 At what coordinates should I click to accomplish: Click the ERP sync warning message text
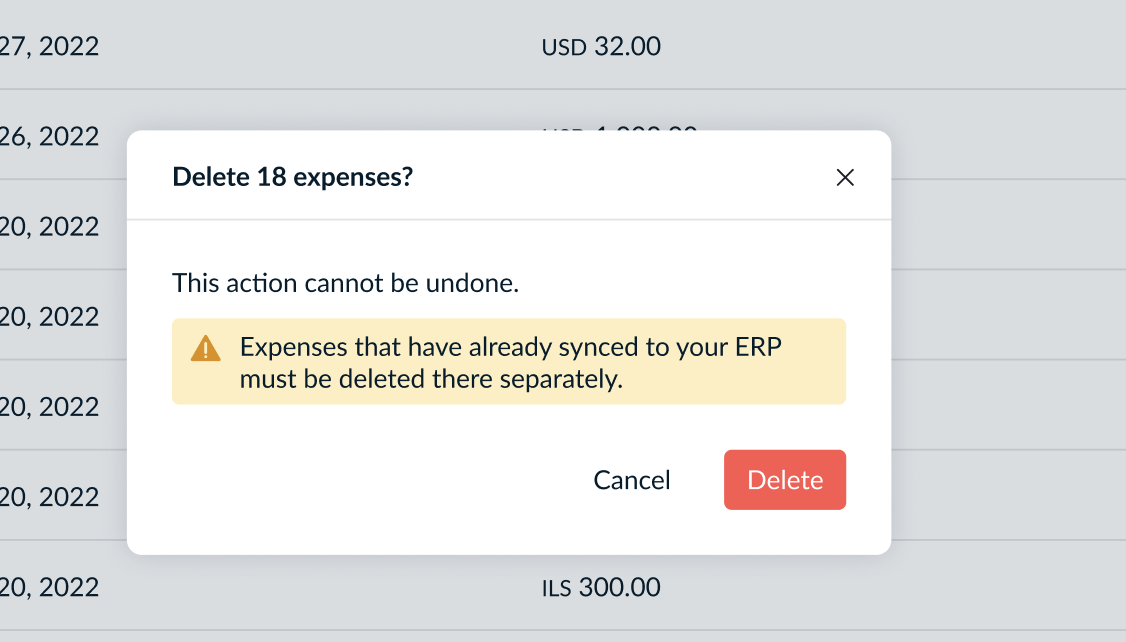(x=510, y=363)
